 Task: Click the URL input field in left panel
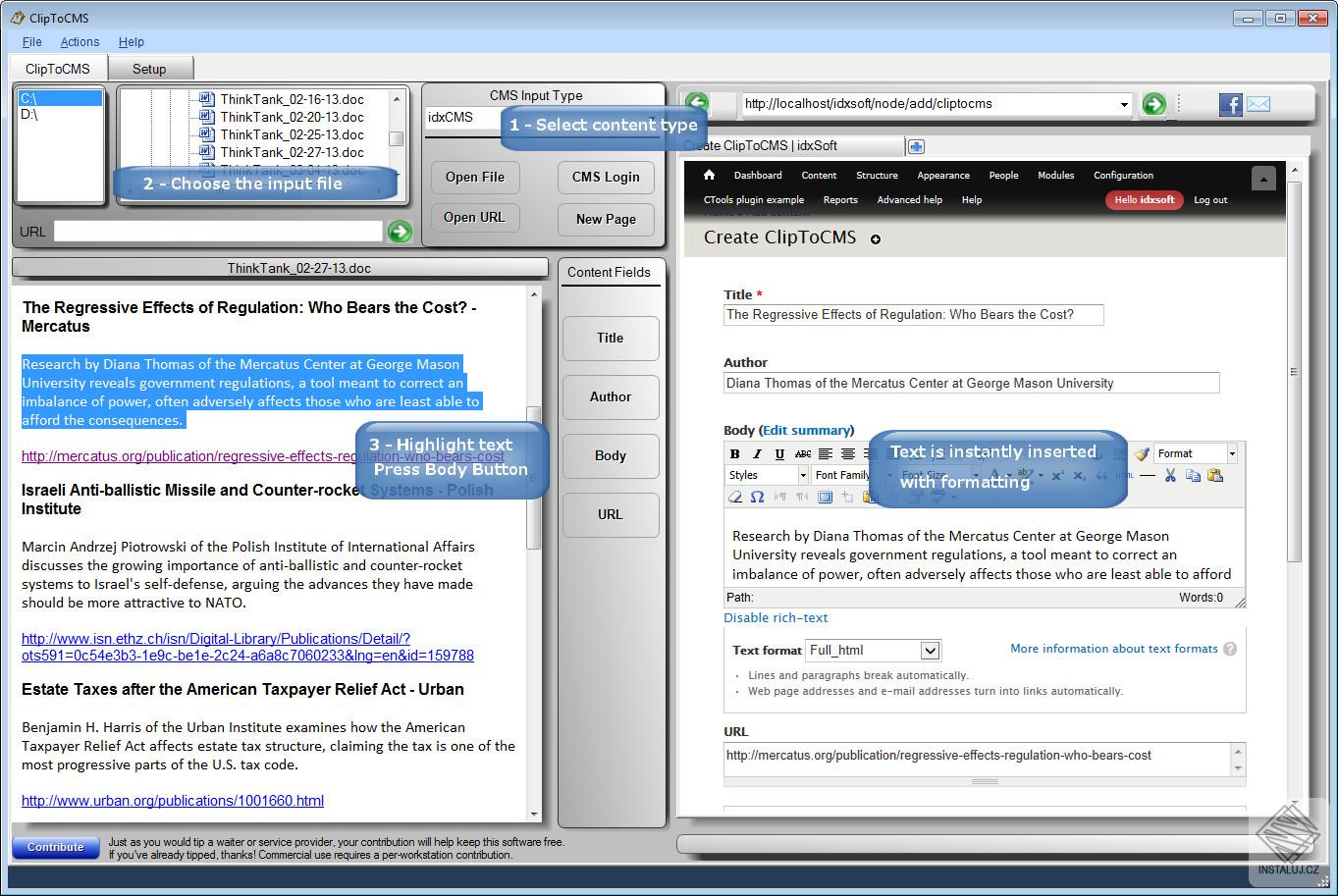pos(218,232)
